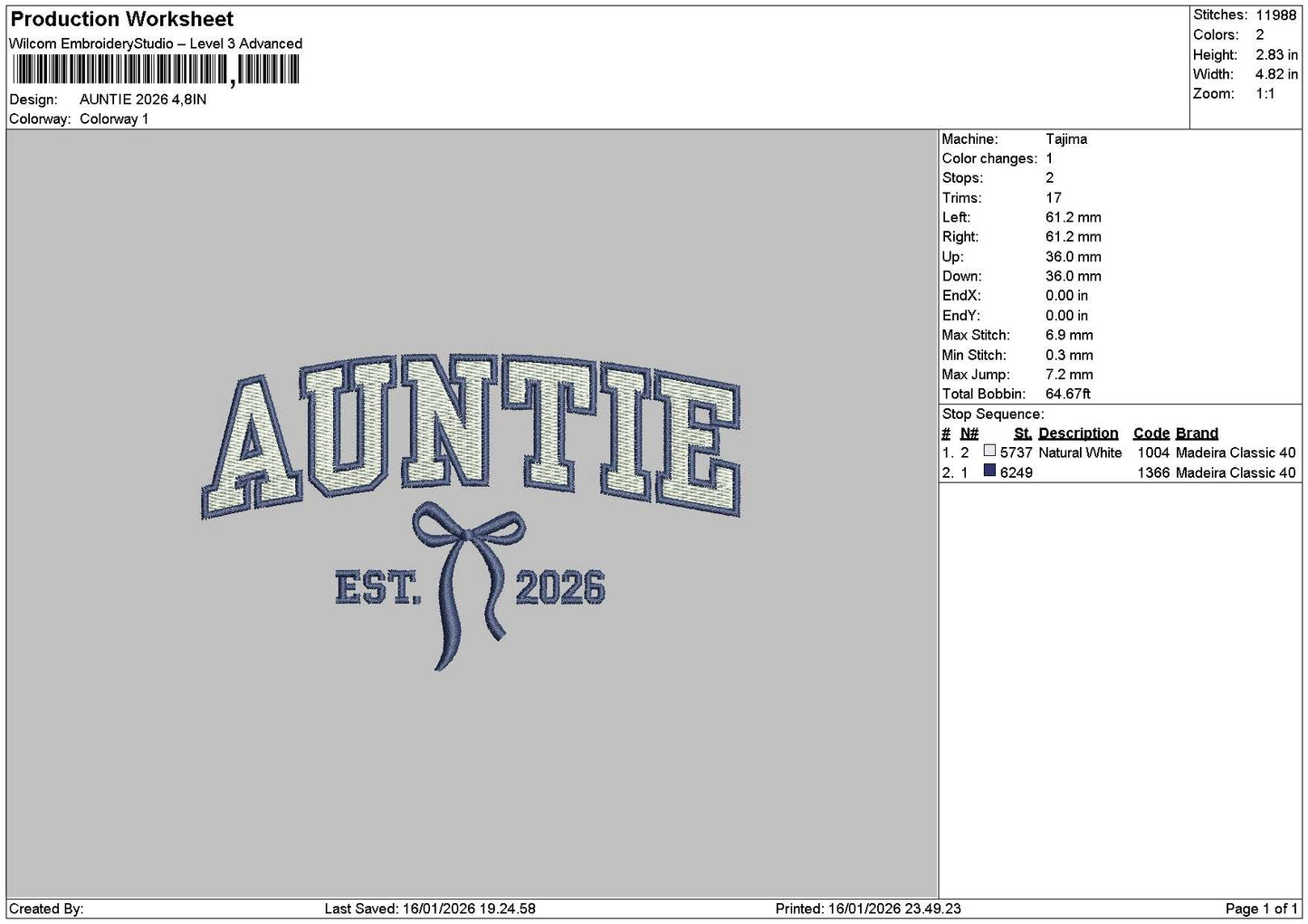This screenshot has width=1308, height=924.
Task: Click the Max Jump value 7.2 mm
Action: pos(1069,375)
